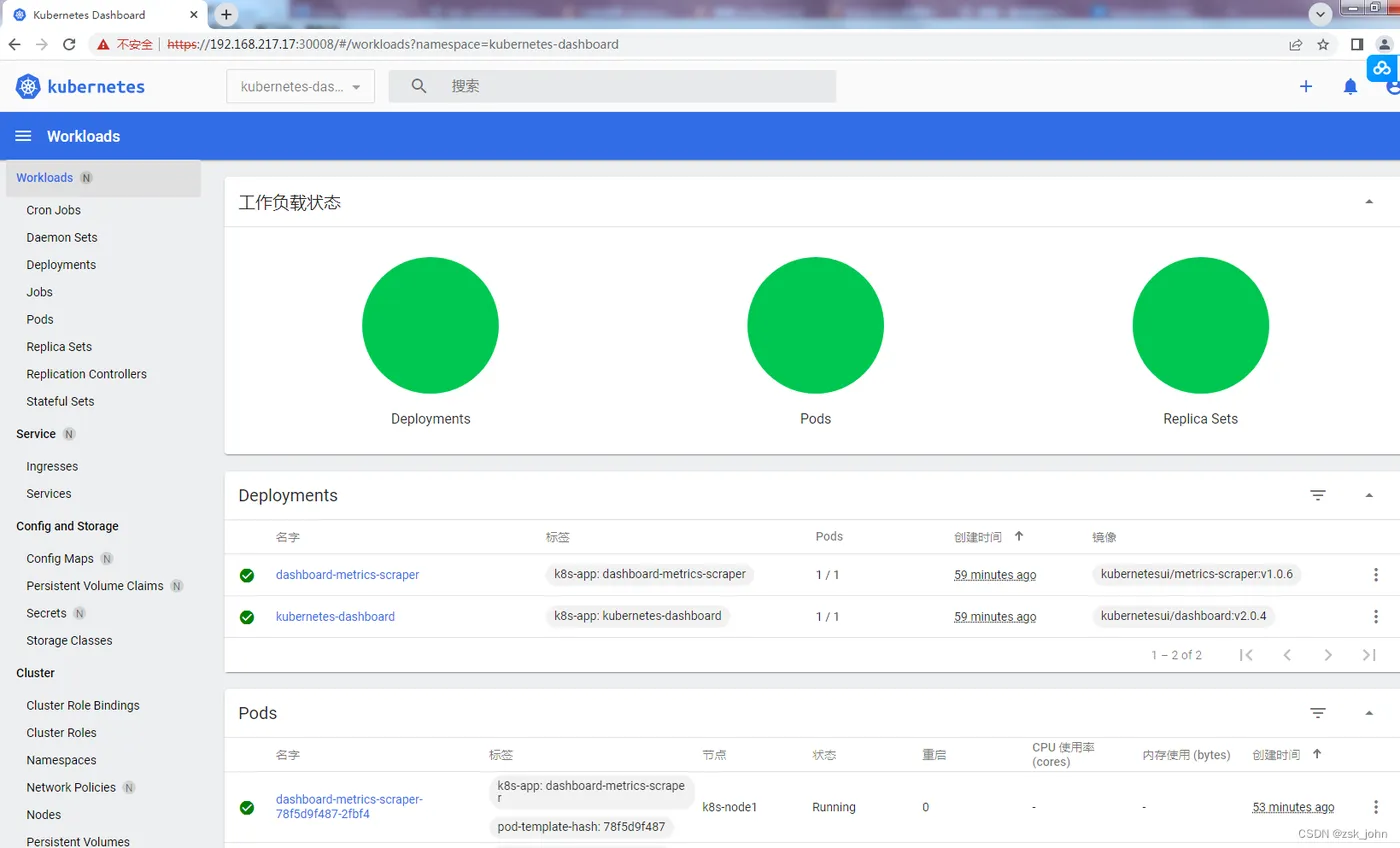Click the Pods green status circle
1400x848 pixels.
(x=815, y=325)
